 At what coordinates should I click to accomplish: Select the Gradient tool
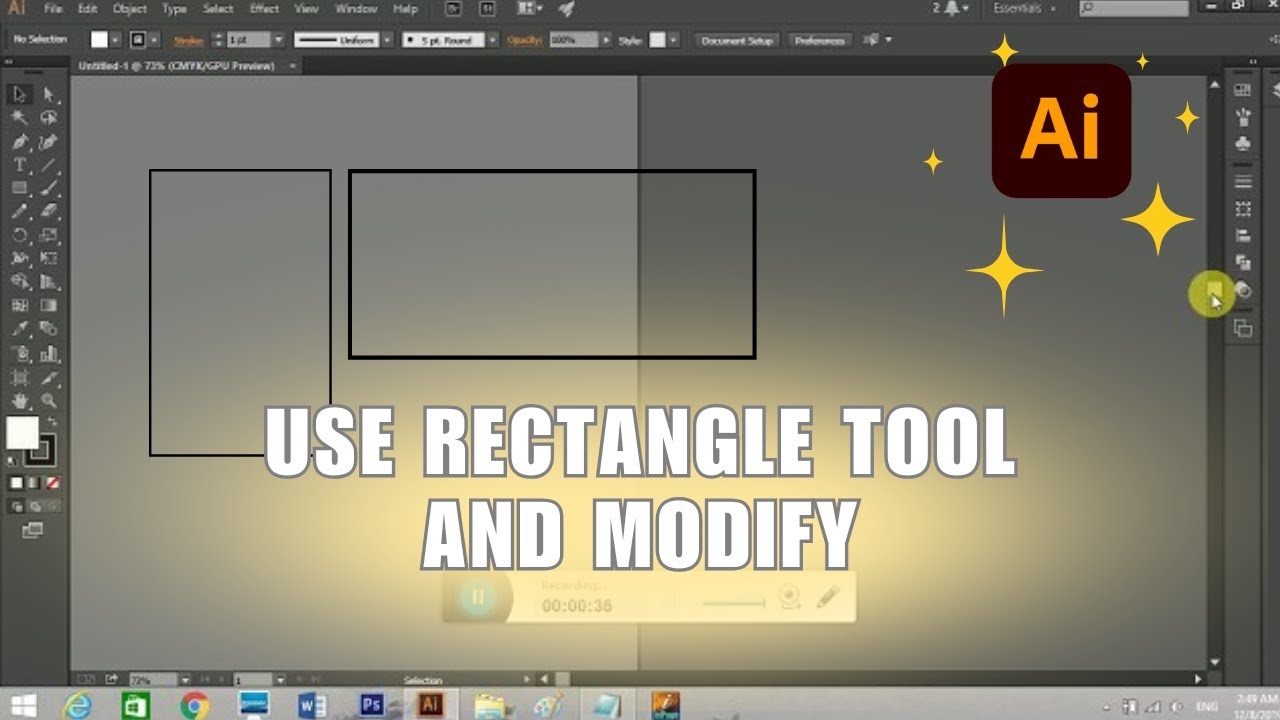coord(49,305)
